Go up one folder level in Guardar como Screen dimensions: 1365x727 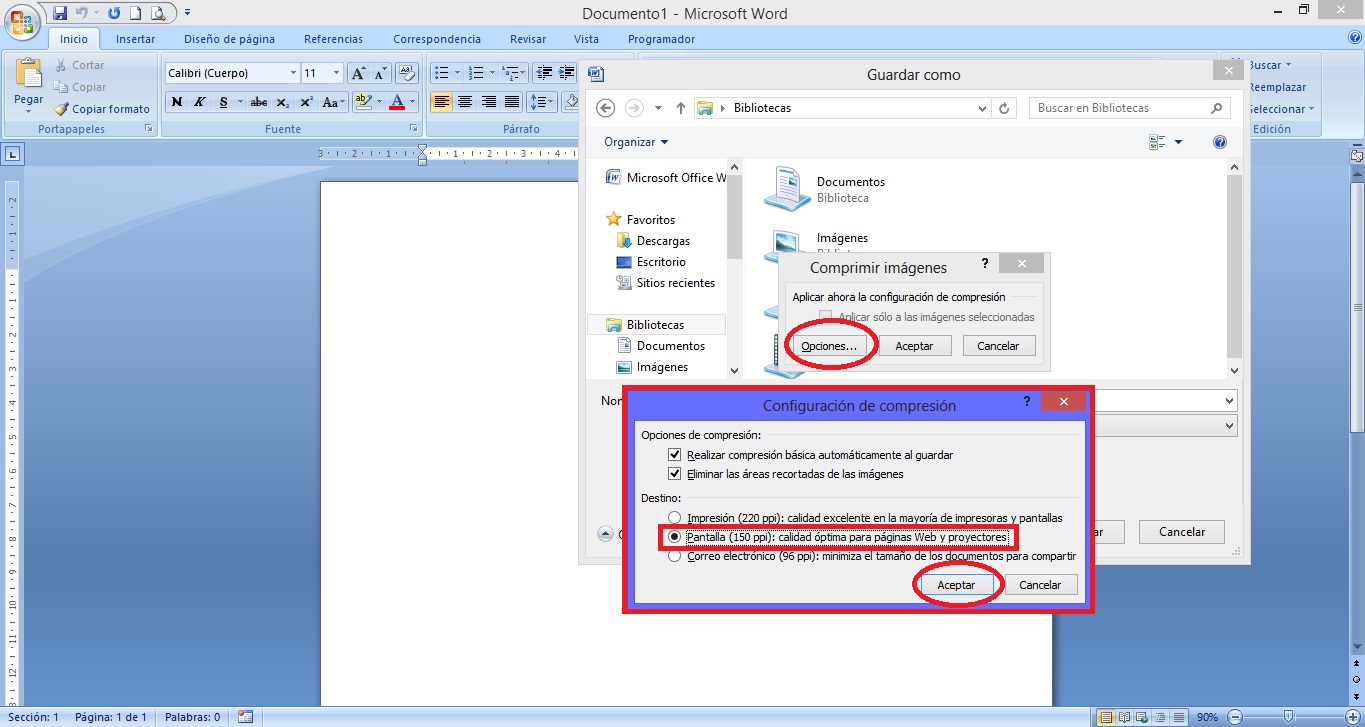681,108
